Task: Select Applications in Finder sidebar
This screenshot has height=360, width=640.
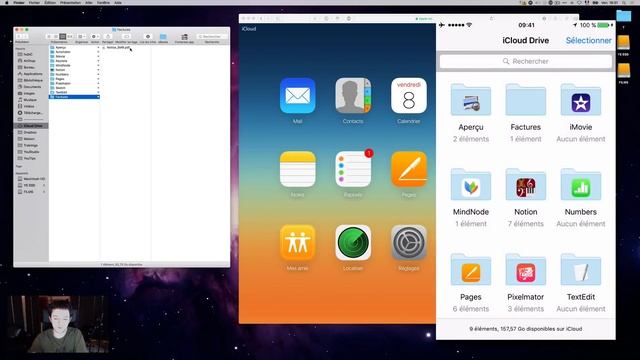Action: coord(31,74)
